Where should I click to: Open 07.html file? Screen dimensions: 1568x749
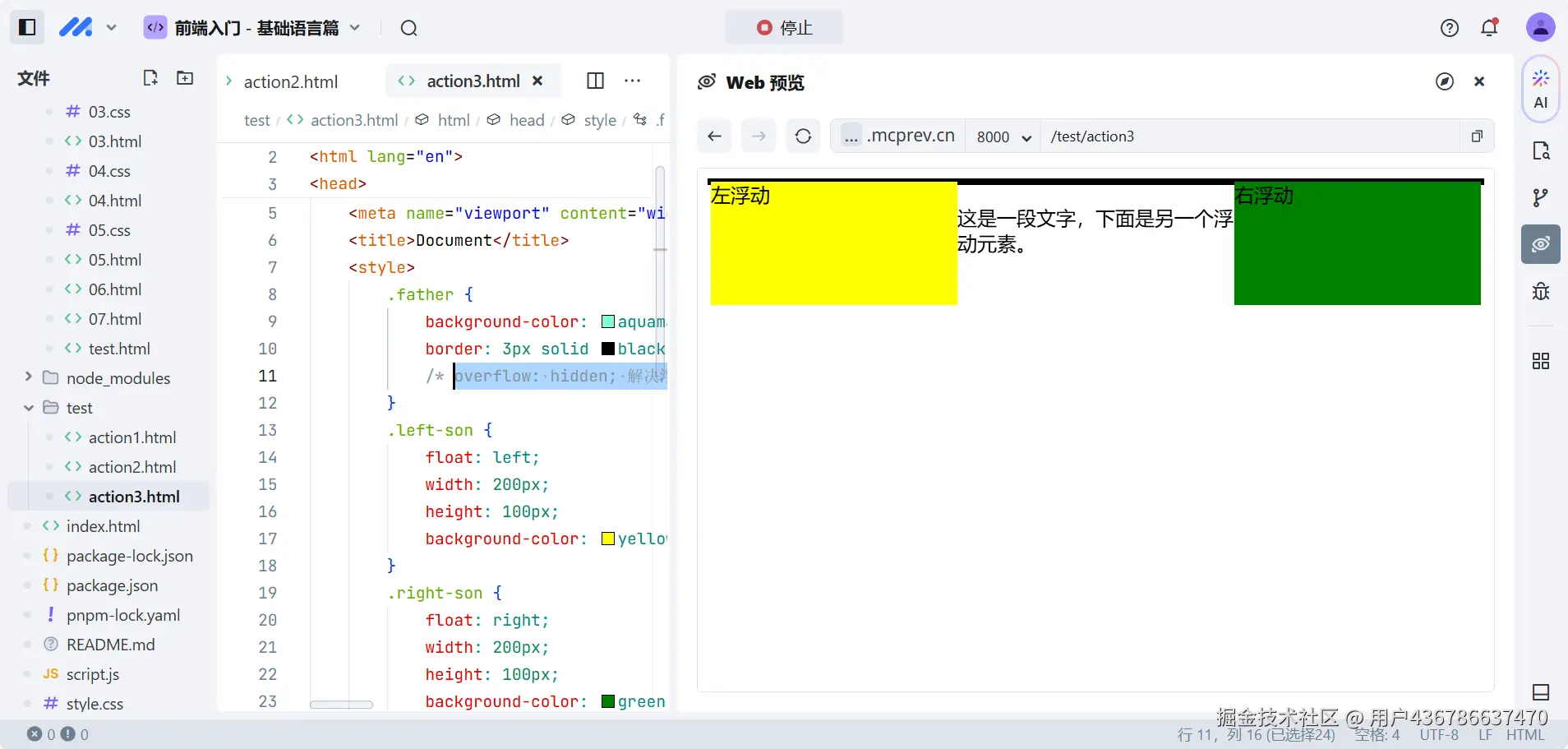[x=108, y=319]
